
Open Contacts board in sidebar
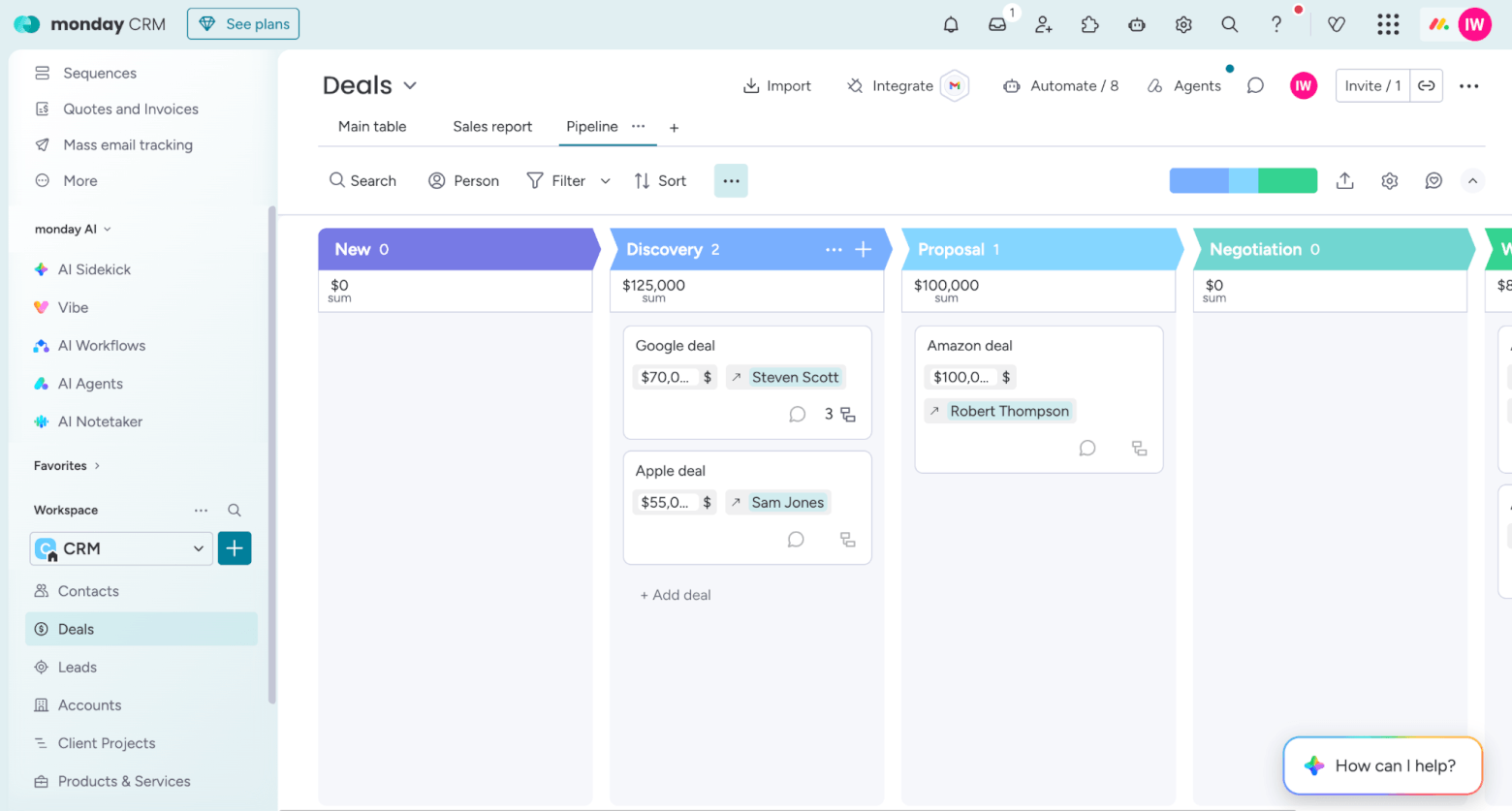tap(88, 591)
